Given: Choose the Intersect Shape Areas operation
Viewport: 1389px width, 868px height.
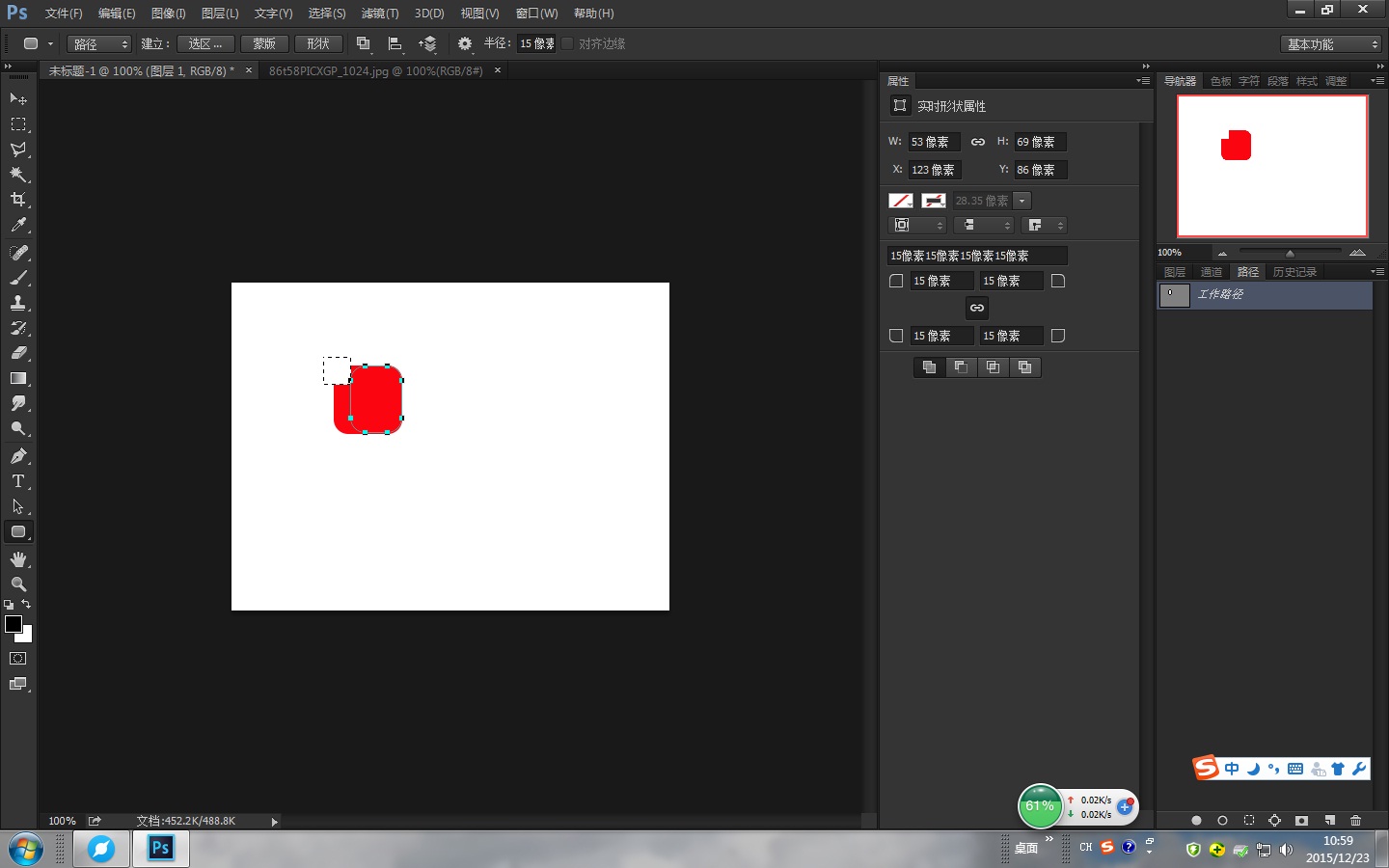Looking at the screenshot, I should pyautogui.click(x=993, y=366).
